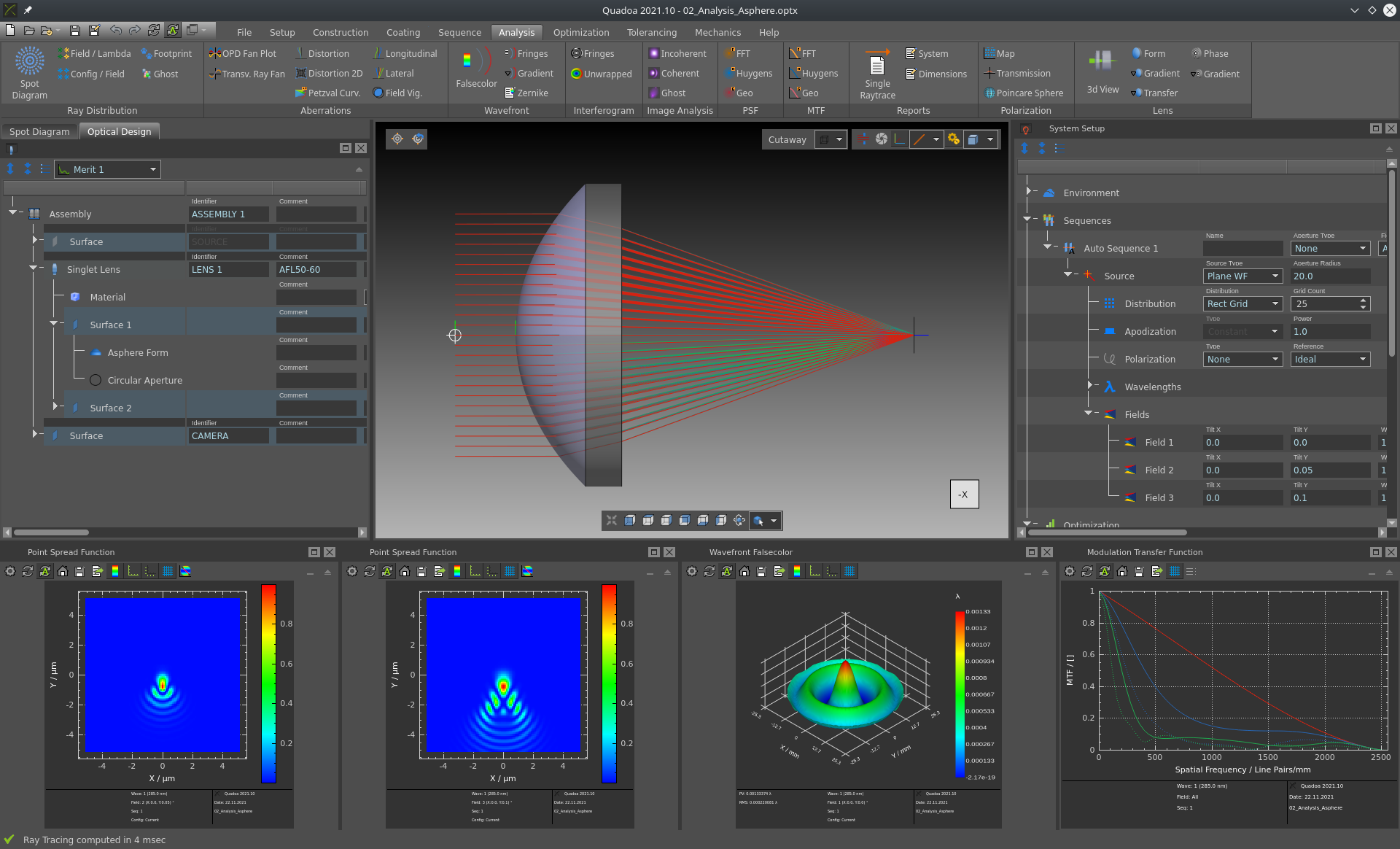The width and height of the screenshot is (1400, 849).
Task: Open the Spot Diagram analysis tool
Action: [30, 72]
